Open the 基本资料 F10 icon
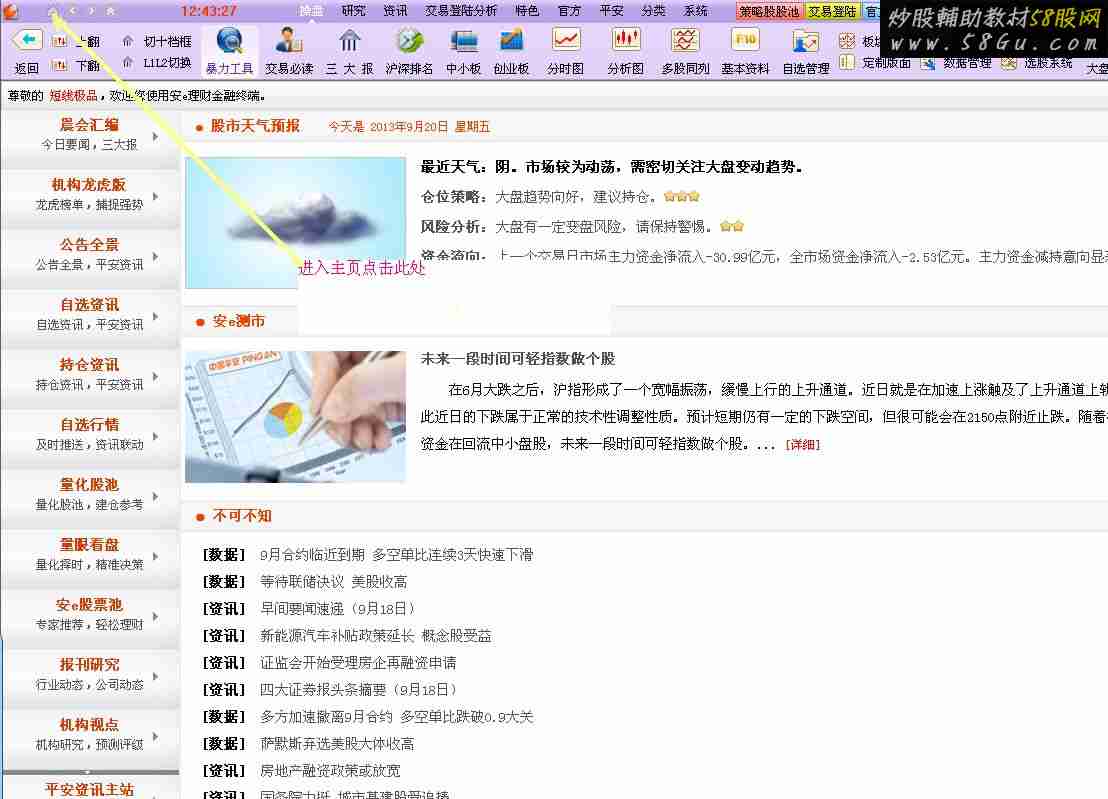The width and height of the screenshot is (1108, 799). tap(745, 41)
